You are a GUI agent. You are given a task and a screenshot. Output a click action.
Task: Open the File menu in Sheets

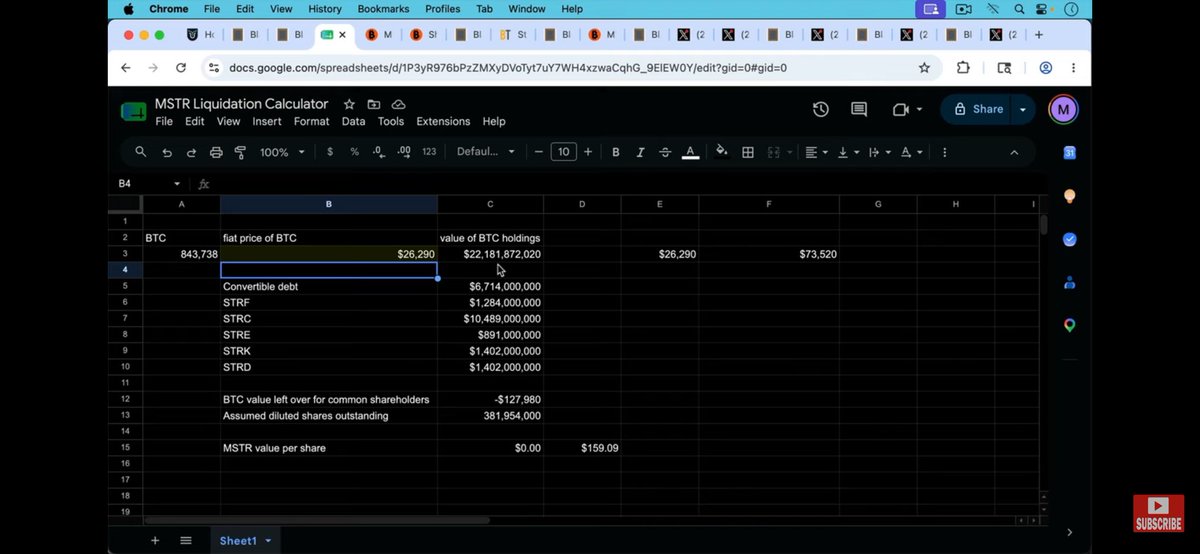(164, 121)
